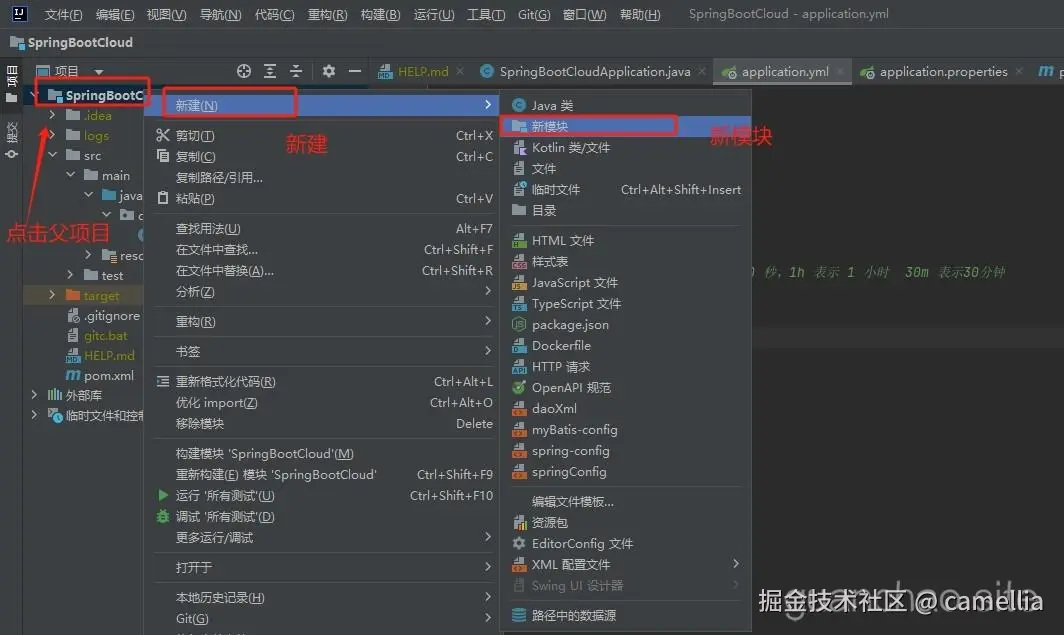Click the Dockerfile icon
Viewport: 1064px width, 635px height.
click(x=519, y=345)
